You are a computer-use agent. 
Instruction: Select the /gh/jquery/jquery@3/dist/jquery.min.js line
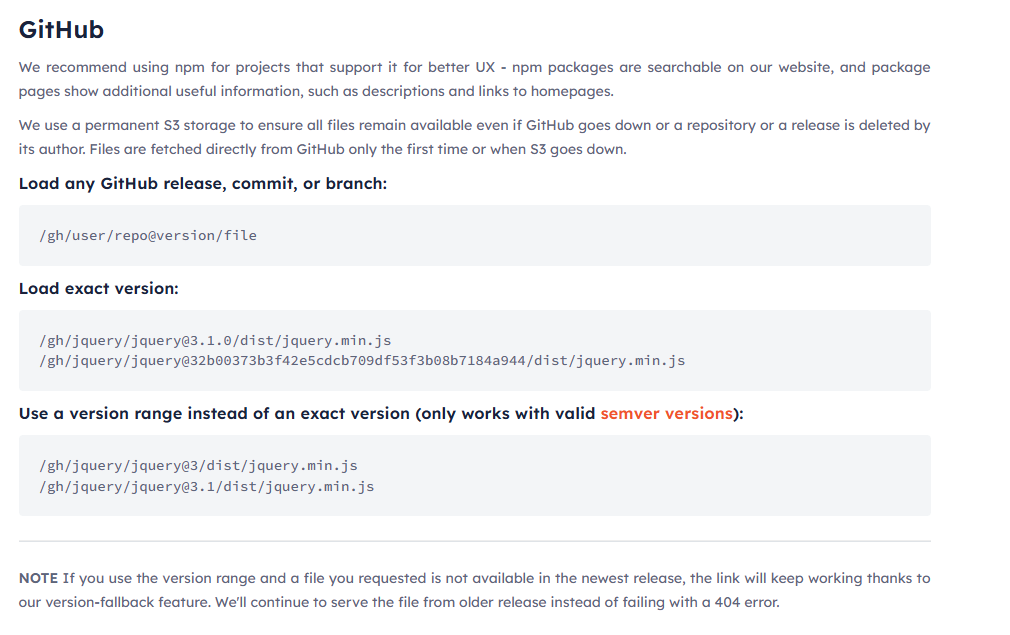coord(198,466)
